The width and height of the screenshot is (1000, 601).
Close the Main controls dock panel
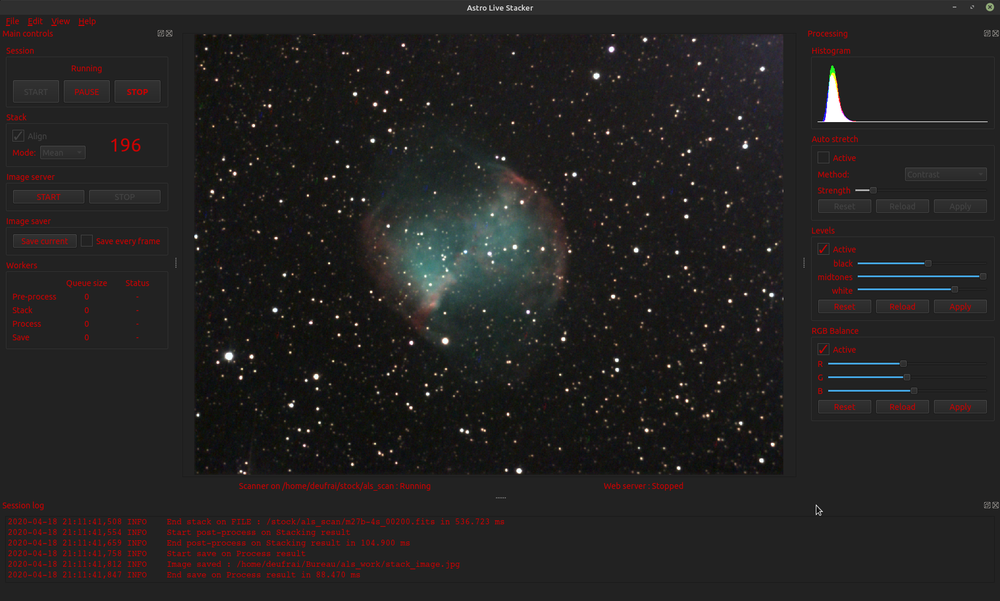tap(169, 34)
